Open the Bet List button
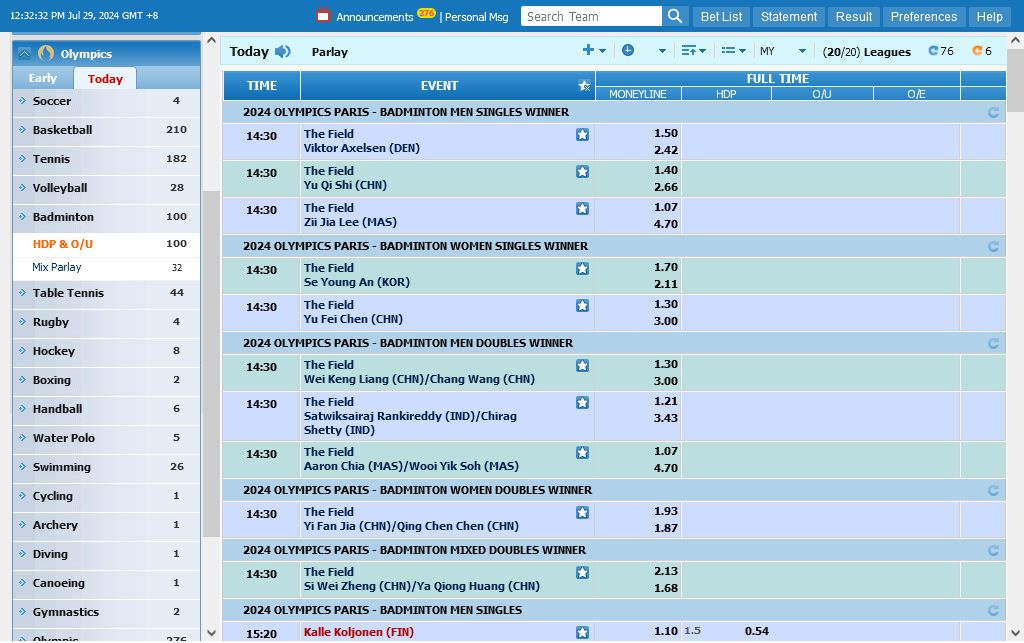The image size is (1024, 643). click(x=721, y=16)
